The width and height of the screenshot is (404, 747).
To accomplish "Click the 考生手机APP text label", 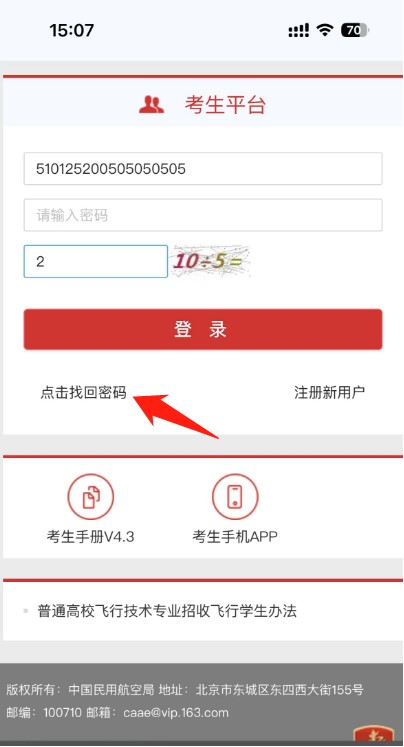I will [235, 536].
